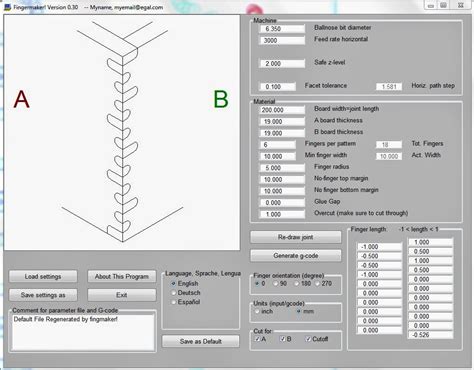Image resolution: width=474 pixels, height=370 pixels.
Task: Edit the No-finger top margin field
Action: point(282,179)
